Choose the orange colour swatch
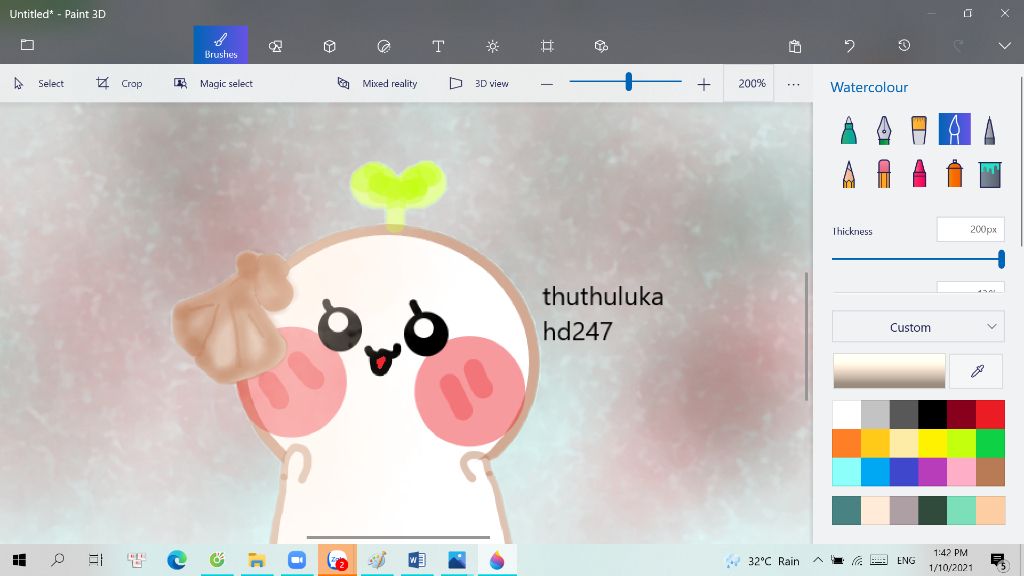This screenshot has width=1024, height=576. tap(846, 443)
